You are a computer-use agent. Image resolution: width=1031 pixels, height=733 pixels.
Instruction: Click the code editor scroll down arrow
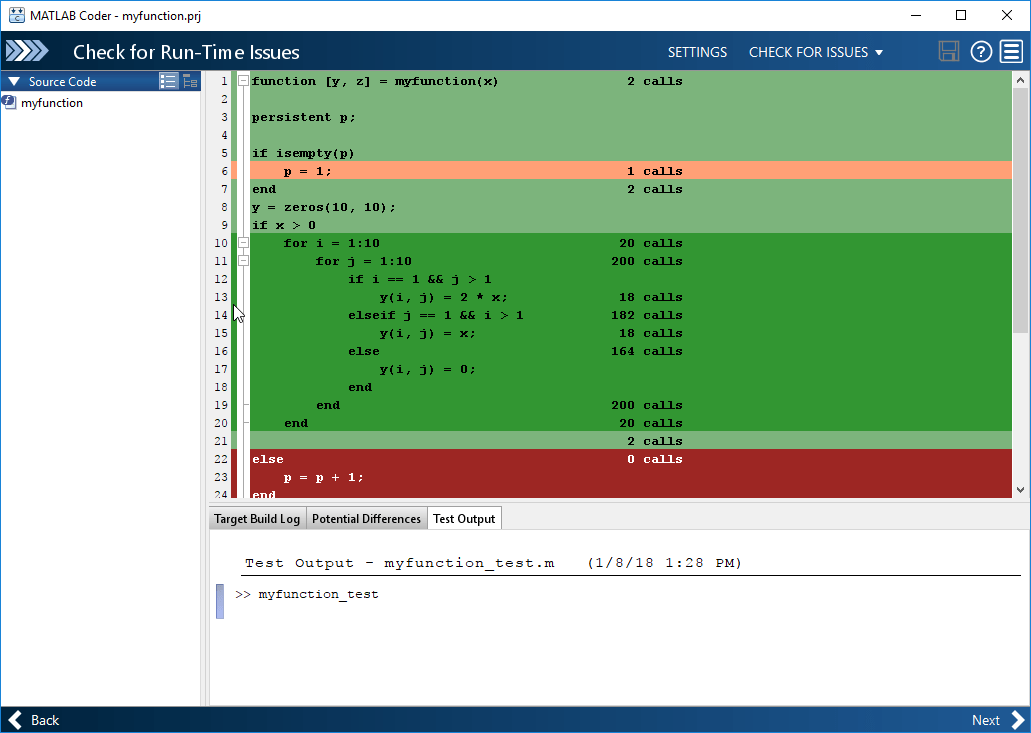coord(1020,490)
